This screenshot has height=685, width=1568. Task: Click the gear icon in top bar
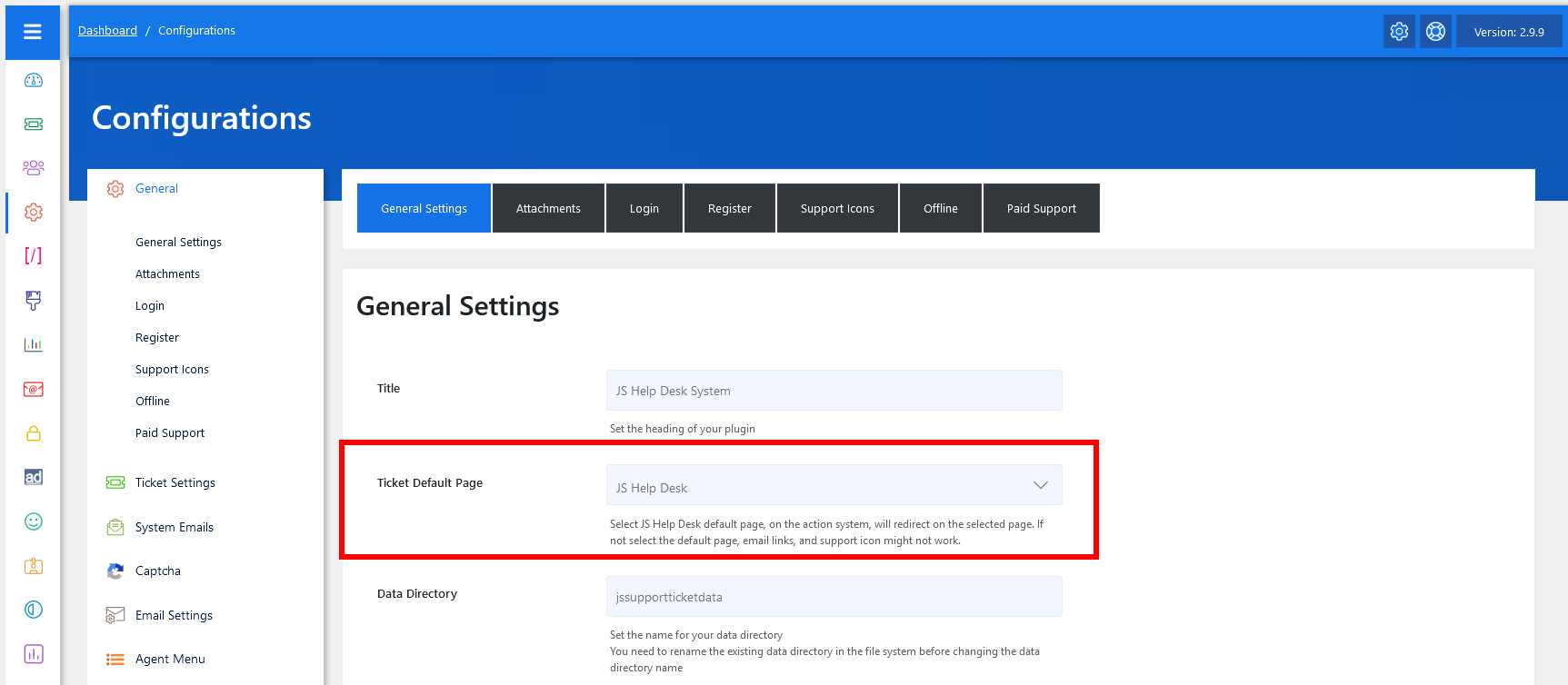[x=1399, y=32]
